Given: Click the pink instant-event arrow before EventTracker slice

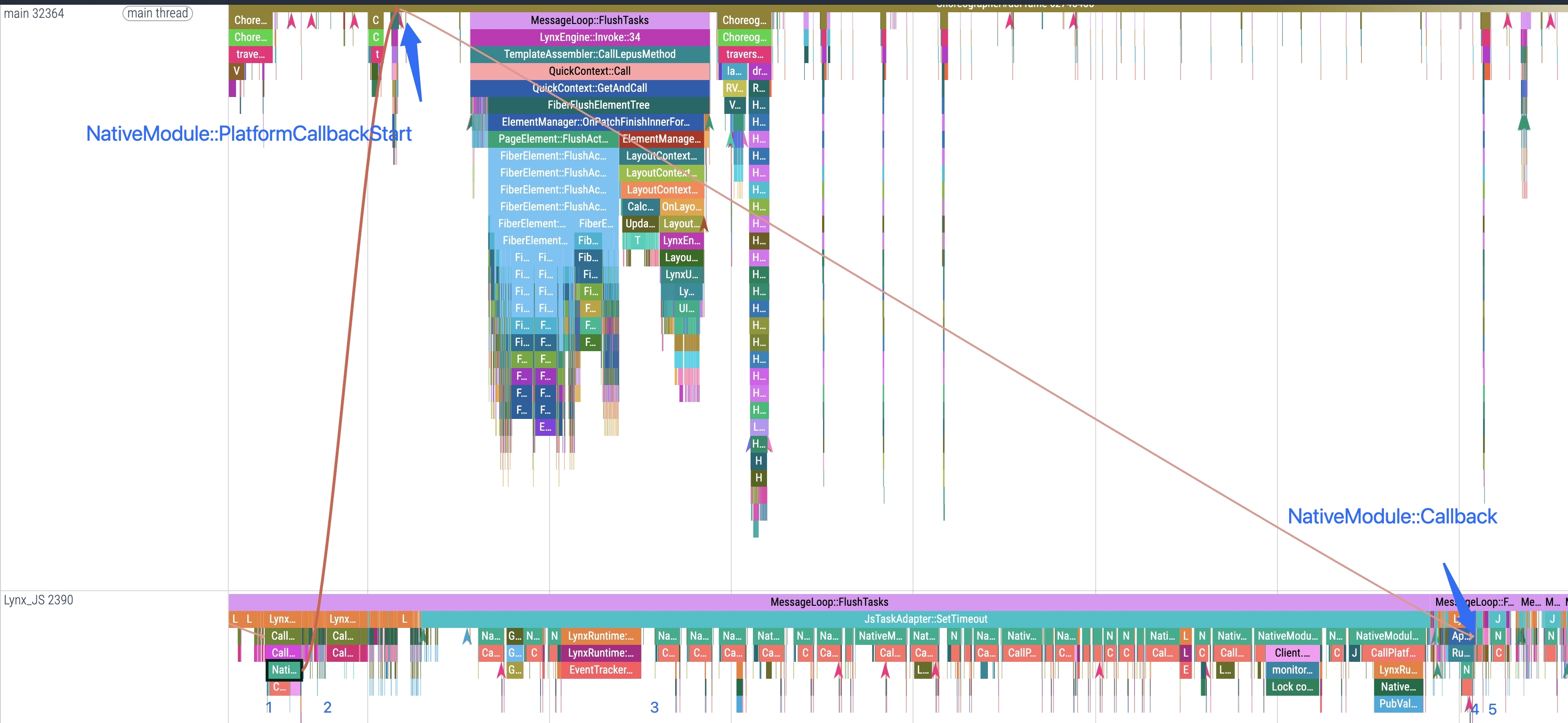Looking at the screenshot, I should (x=501, y=671).
